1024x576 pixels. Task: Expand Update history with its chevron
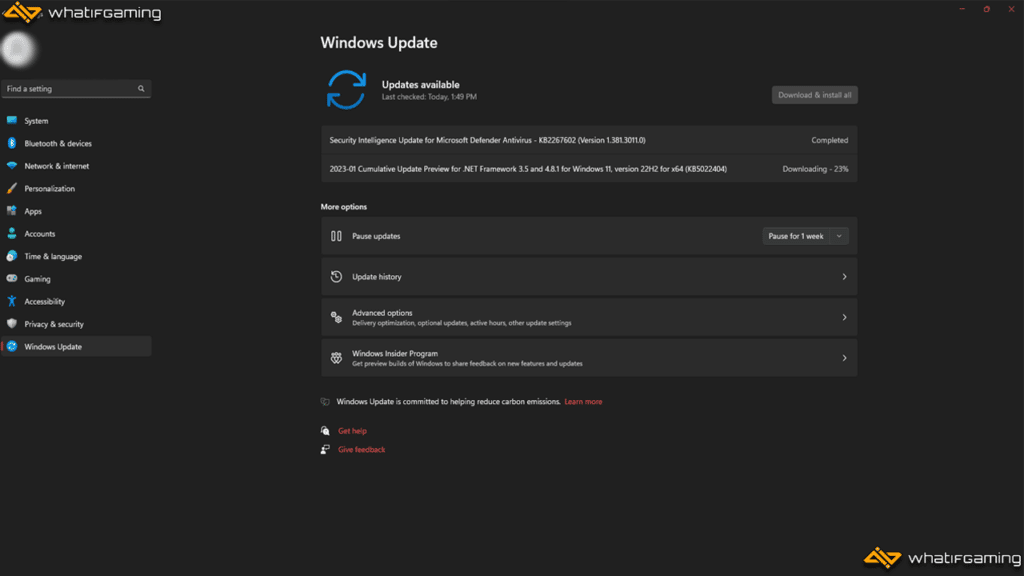tap(844, 277)
